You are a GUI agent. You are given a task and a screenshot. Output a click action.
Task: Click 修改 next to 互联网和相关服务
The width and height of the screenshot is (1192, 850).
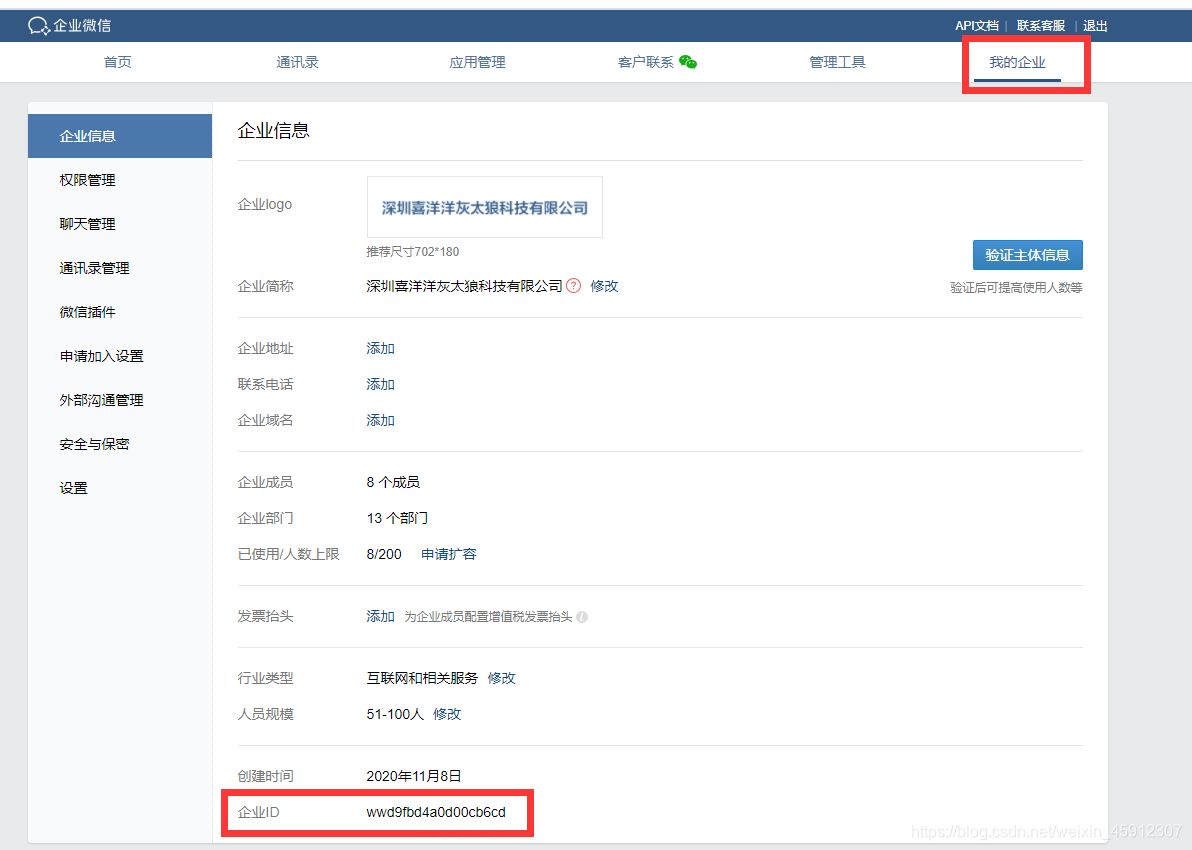coord(502,678)
